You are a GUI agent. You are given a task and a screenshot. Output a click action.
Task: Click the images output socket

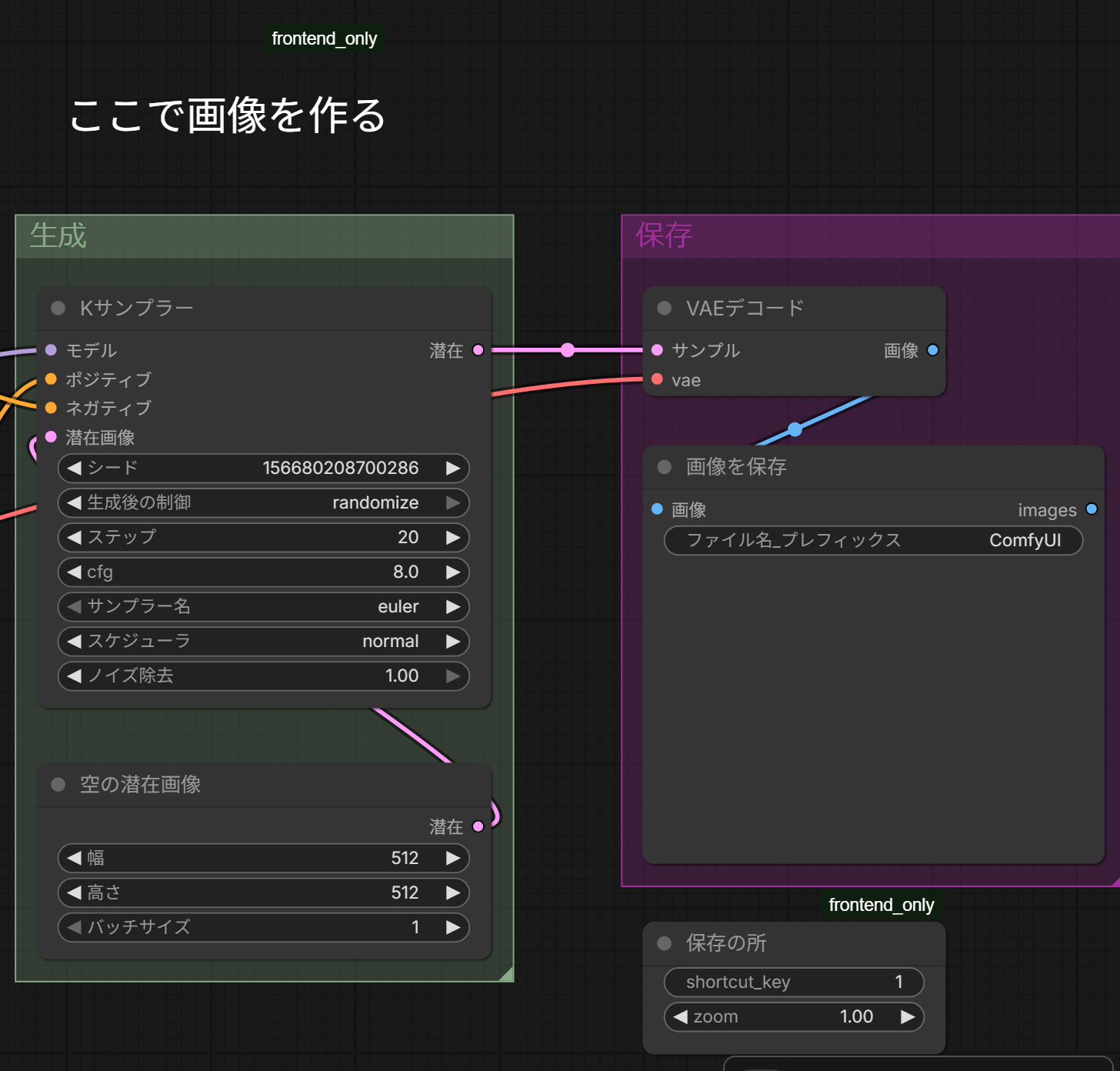pos(1092,509)
